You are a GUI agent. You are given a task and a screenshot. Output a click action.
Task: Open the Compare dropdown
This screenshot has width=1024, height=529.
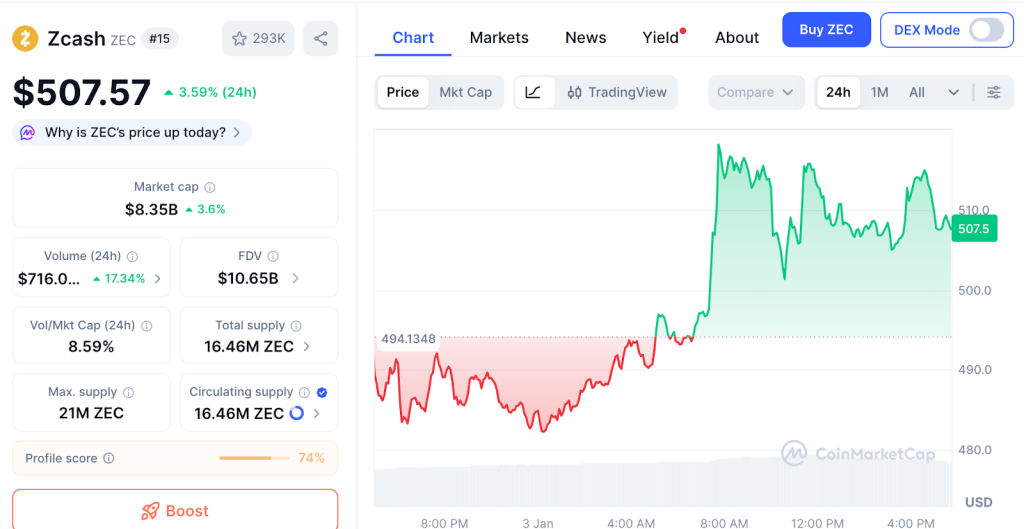(x=756, y=92)
